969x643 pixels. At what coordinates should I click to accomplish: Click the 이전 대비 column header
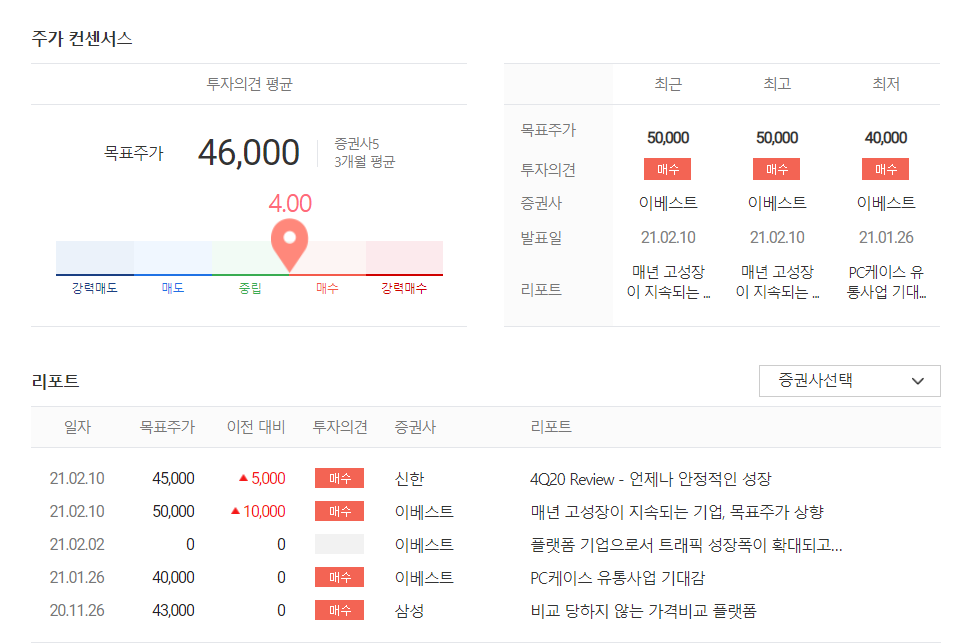[x=256, y=427]
